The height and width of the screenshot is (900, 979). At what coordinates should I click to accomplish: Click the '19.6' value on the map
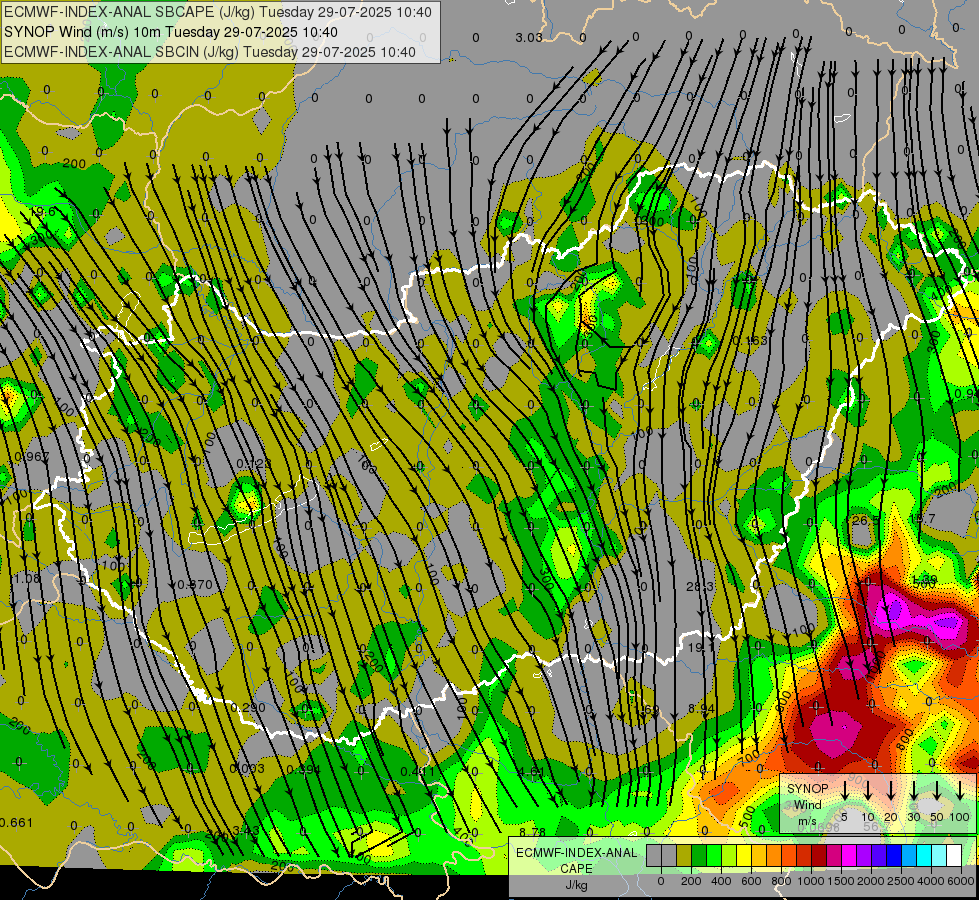[x=43, y=212]
